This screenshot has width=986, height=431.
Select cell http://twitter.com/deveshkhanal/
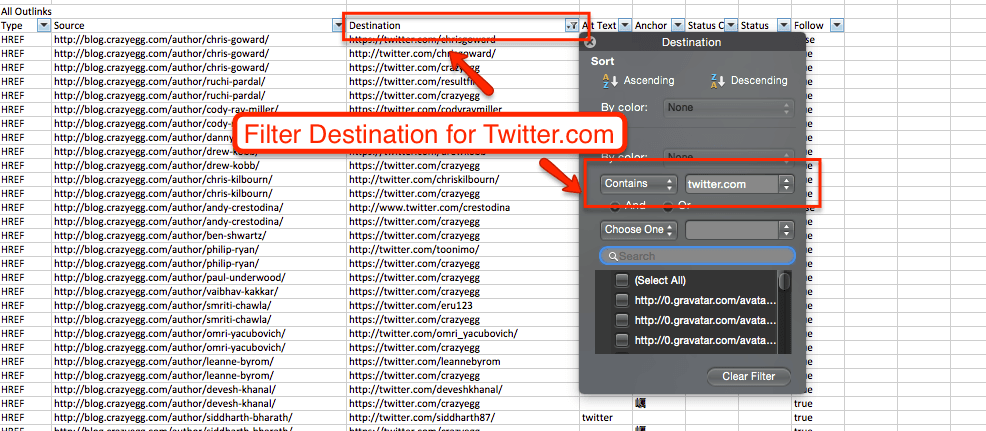463,389
